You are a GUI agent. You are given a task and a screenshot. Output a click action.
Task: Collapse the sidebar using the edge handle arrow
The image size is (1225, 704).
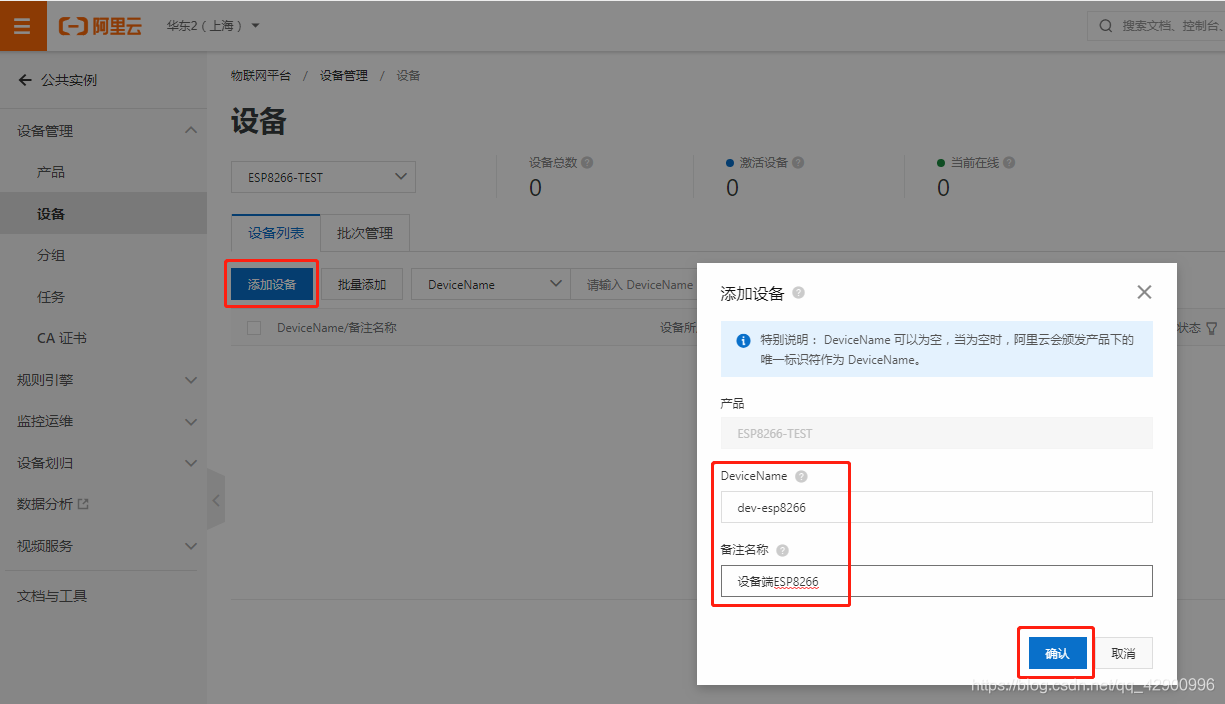[216, 500]
